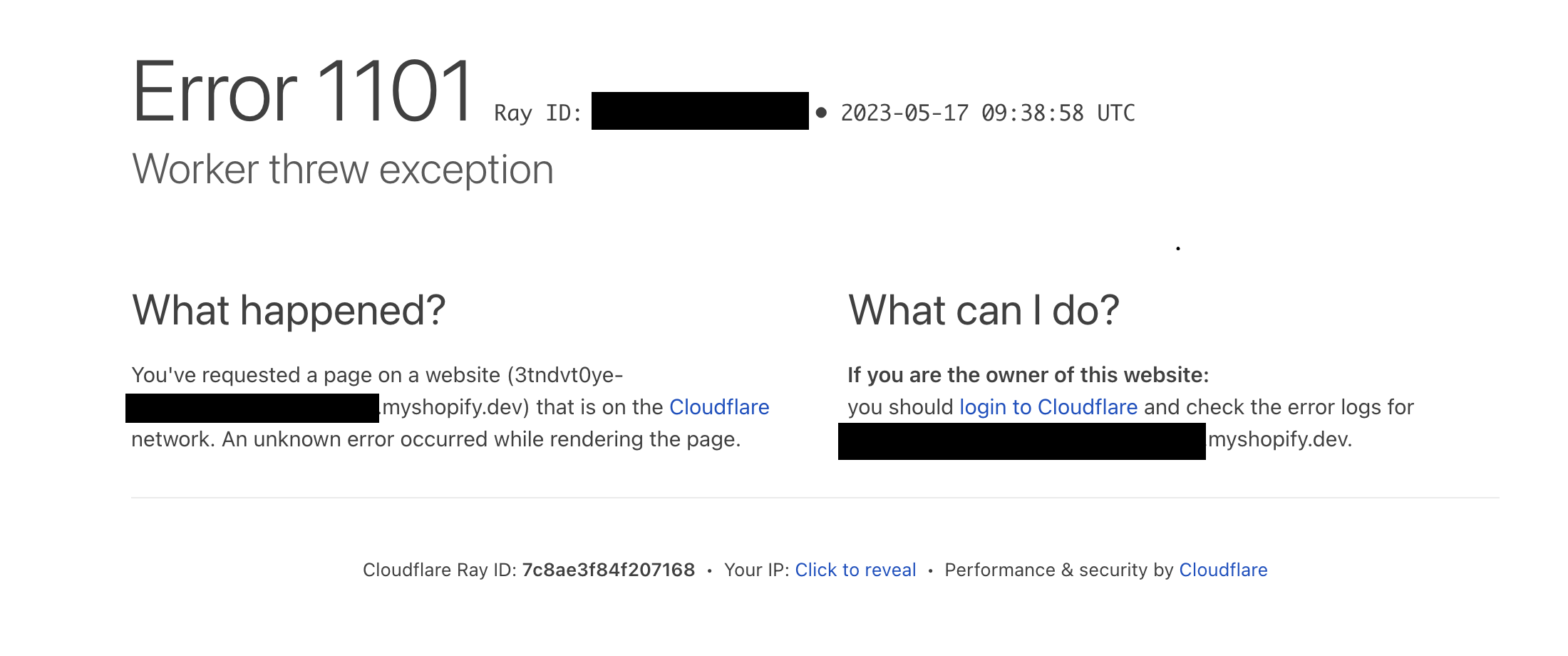Click the Your IP label in the footer
This screenshot has width=1568, height=656.
coord(754,570)
